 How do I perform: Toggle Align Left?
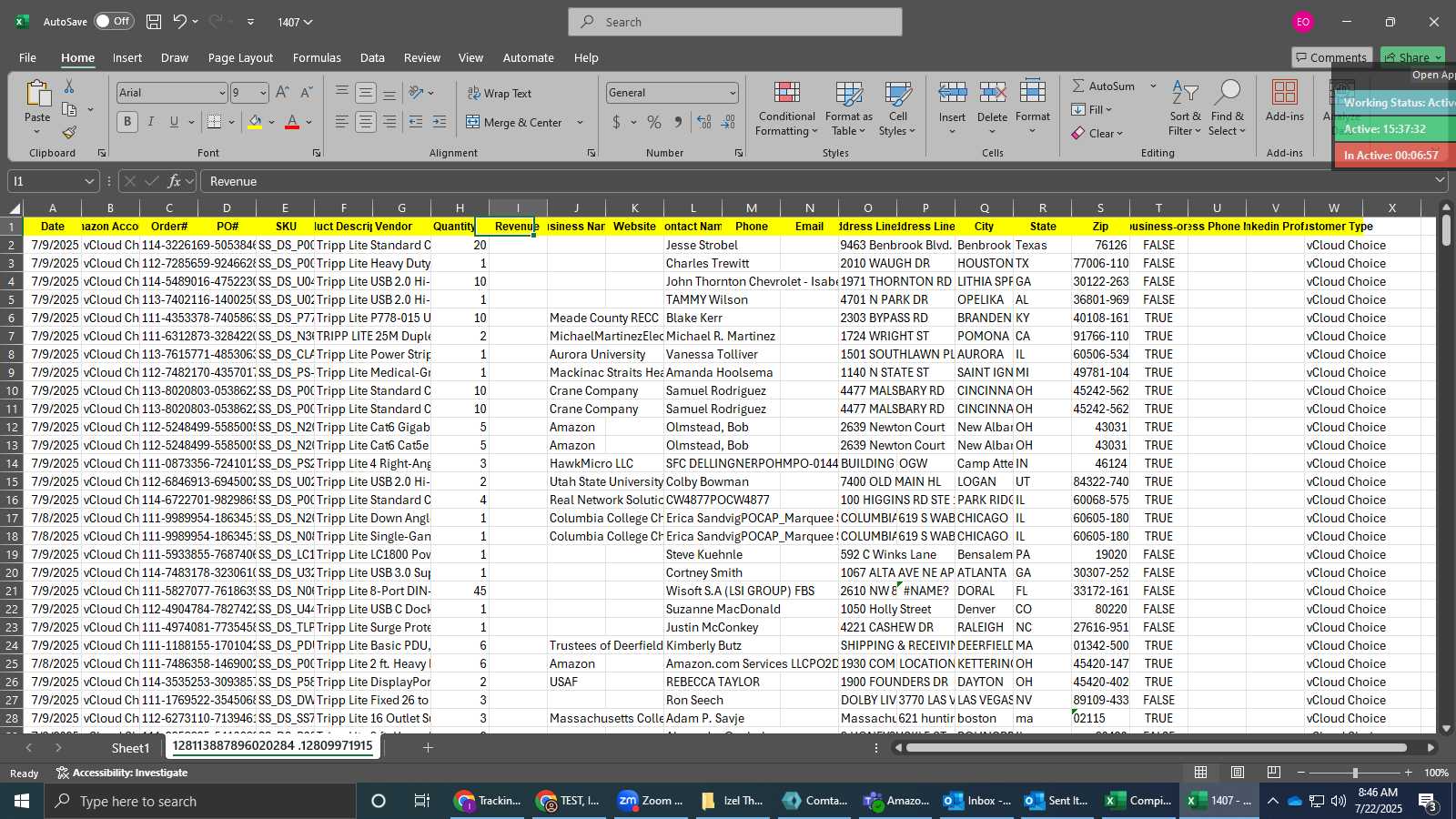click(x=341, y=122)
